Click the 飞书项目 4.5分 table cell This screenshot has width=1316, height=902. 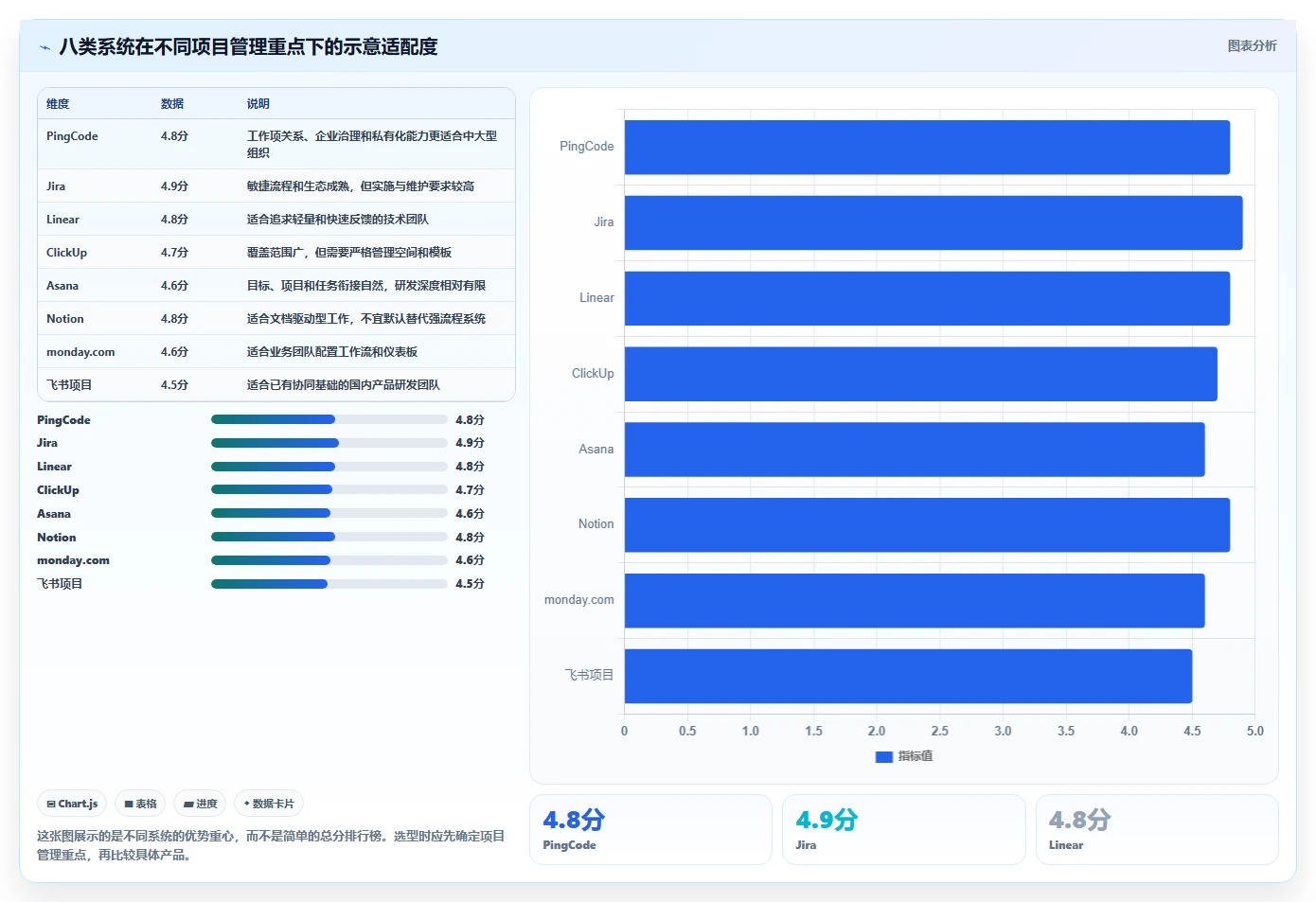tap(174, 385)
